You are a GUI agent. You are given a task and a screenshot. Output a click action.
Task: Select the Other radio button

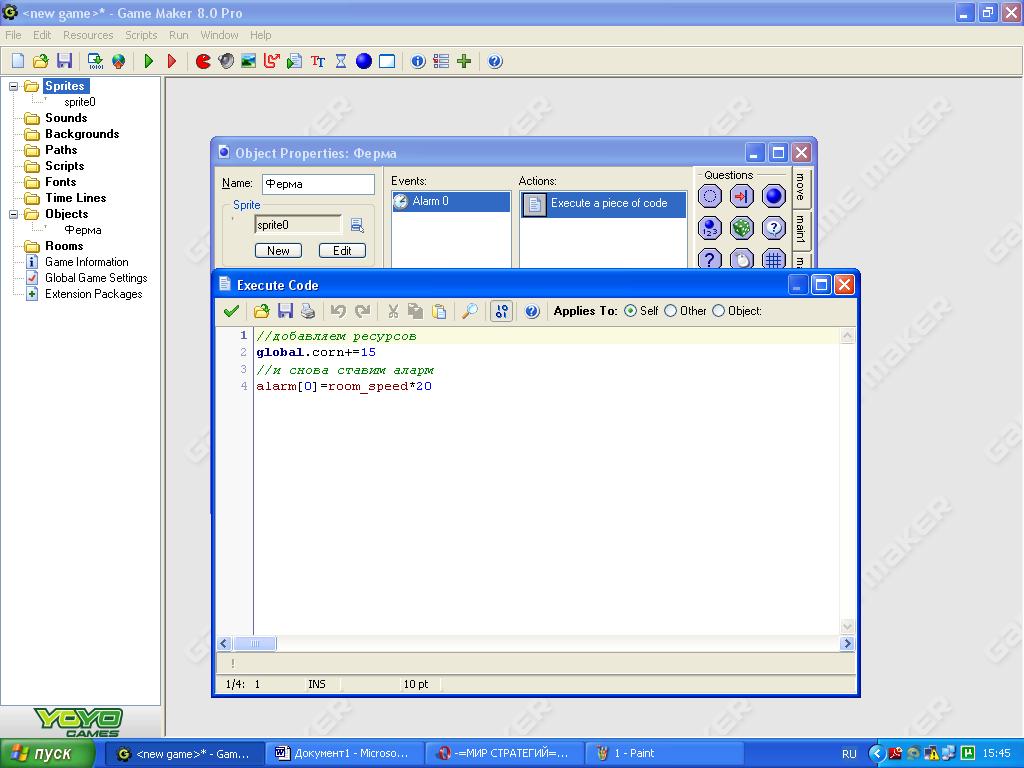click(x=671, y=312)
